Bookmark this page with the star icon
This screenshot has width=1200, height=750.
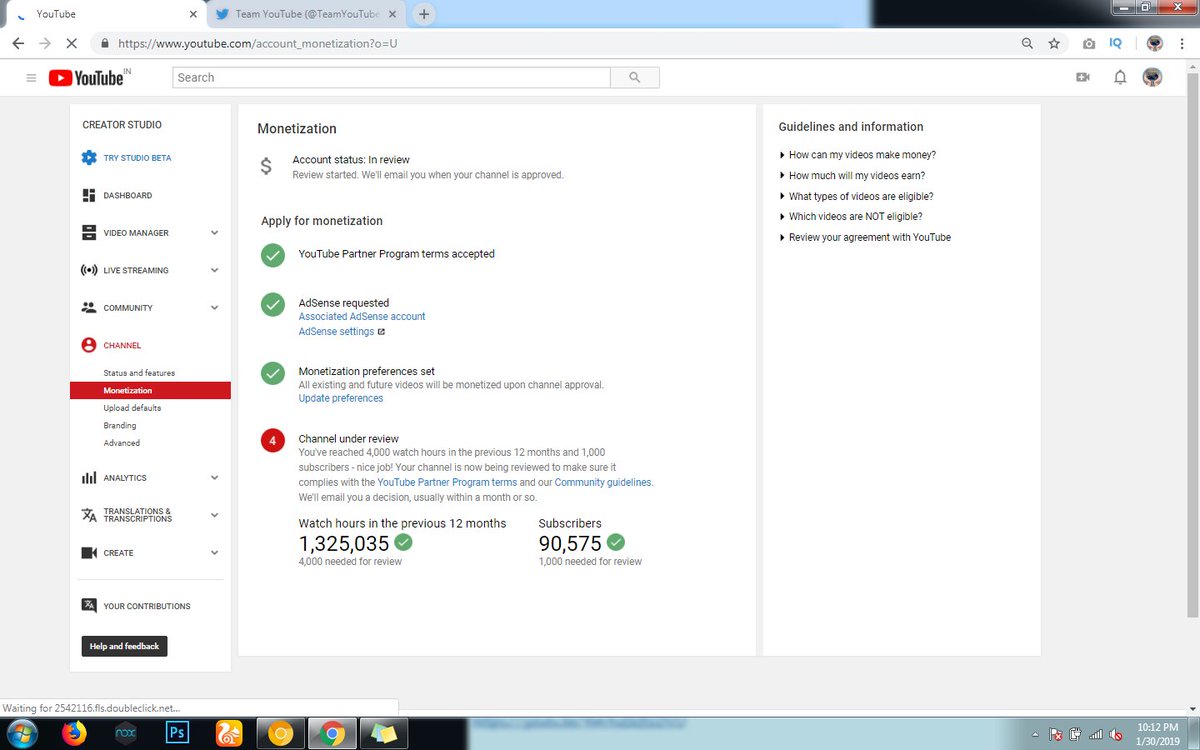[x=1054, y=44]
